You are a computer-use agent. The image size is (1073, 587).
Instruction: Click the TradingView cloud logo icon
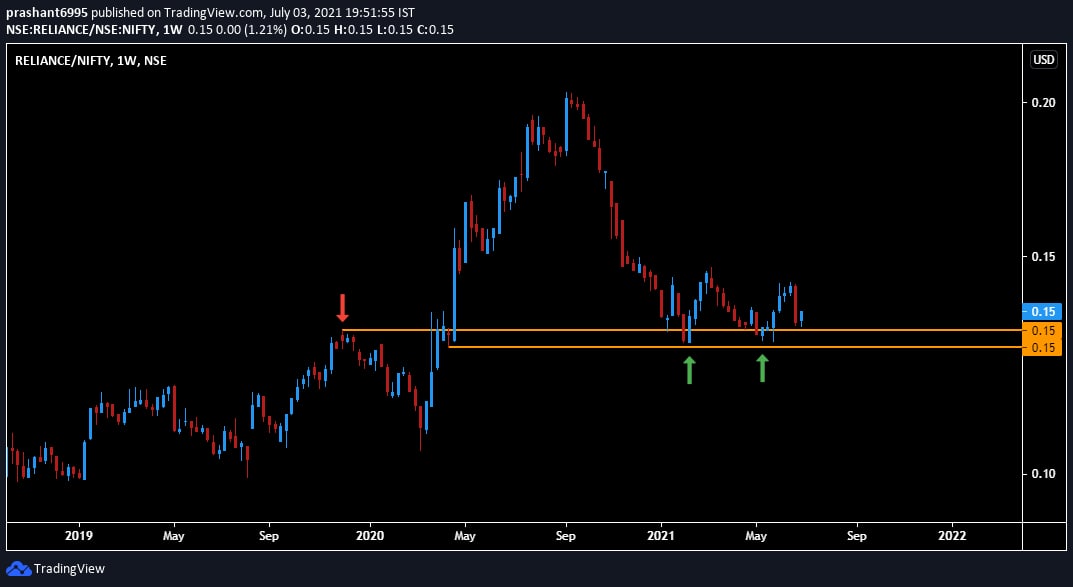tap(18, 569)
